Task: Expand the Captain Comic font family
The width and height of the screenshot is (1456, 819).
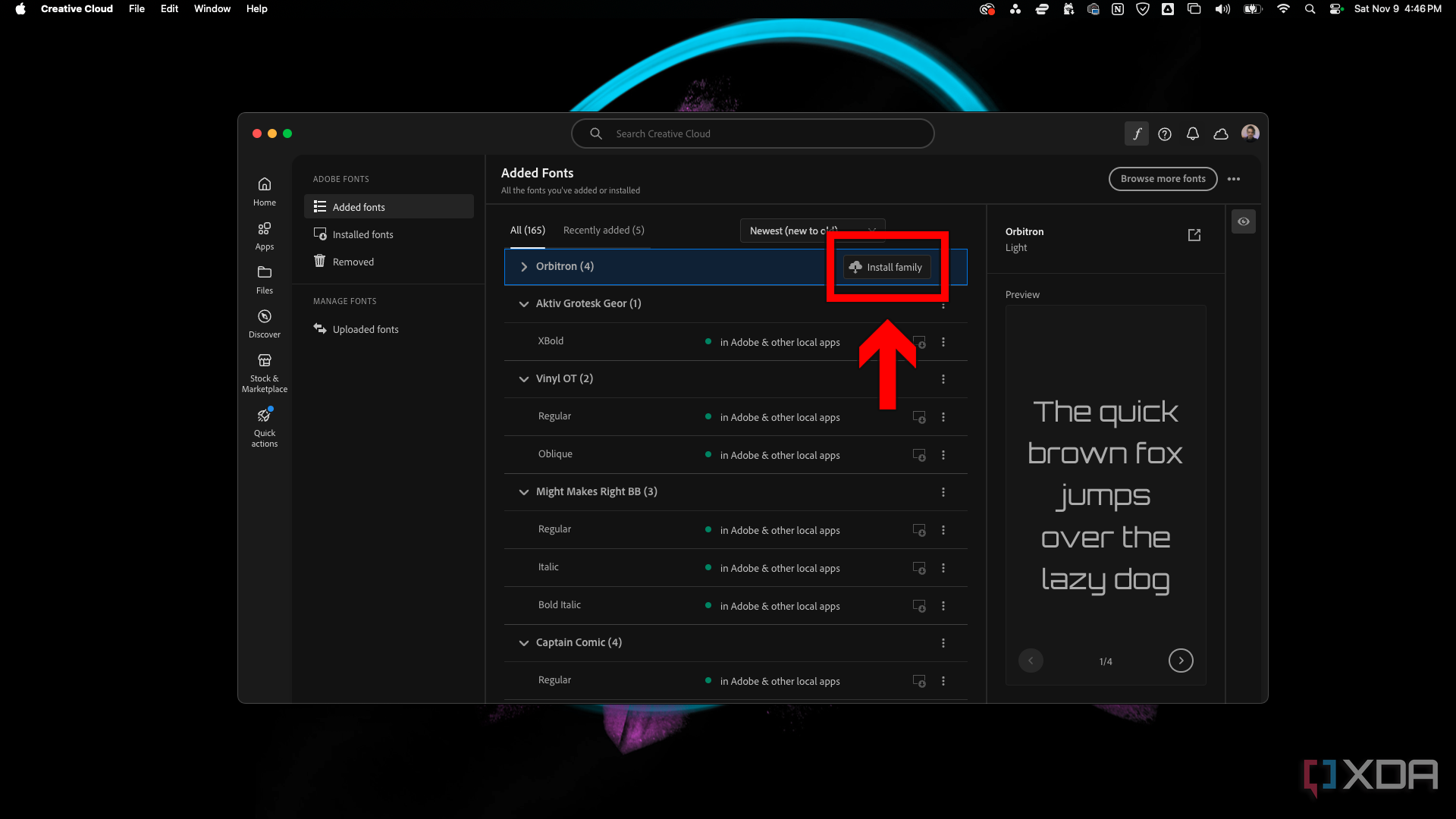Action: [523, 642]
